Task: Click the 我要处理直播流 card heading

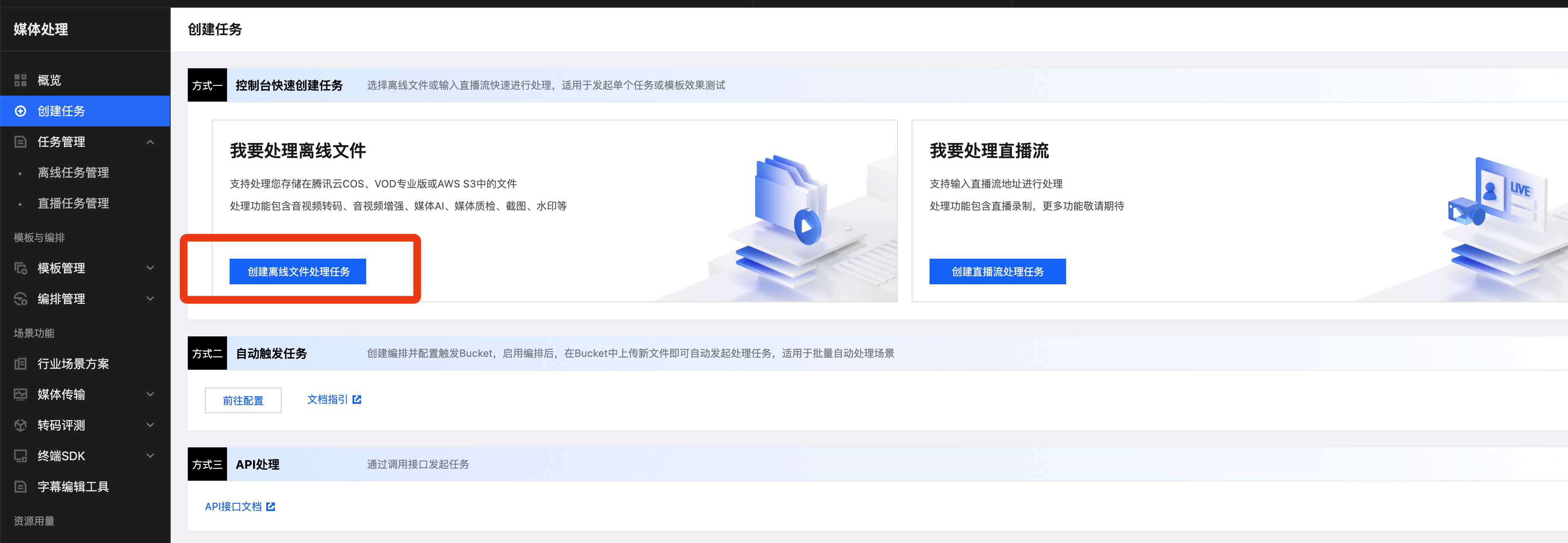Action: [989, 151]
